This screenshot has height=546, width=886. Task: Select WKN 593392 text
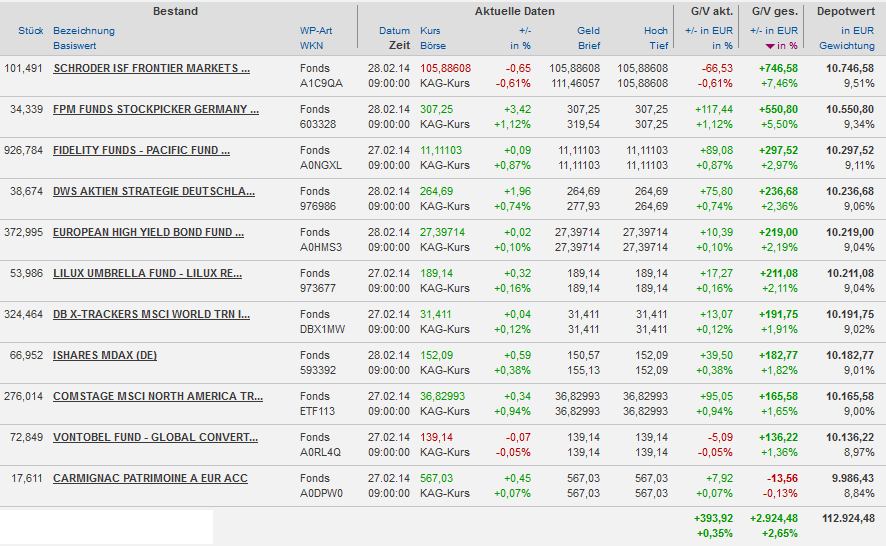(318, 370)
